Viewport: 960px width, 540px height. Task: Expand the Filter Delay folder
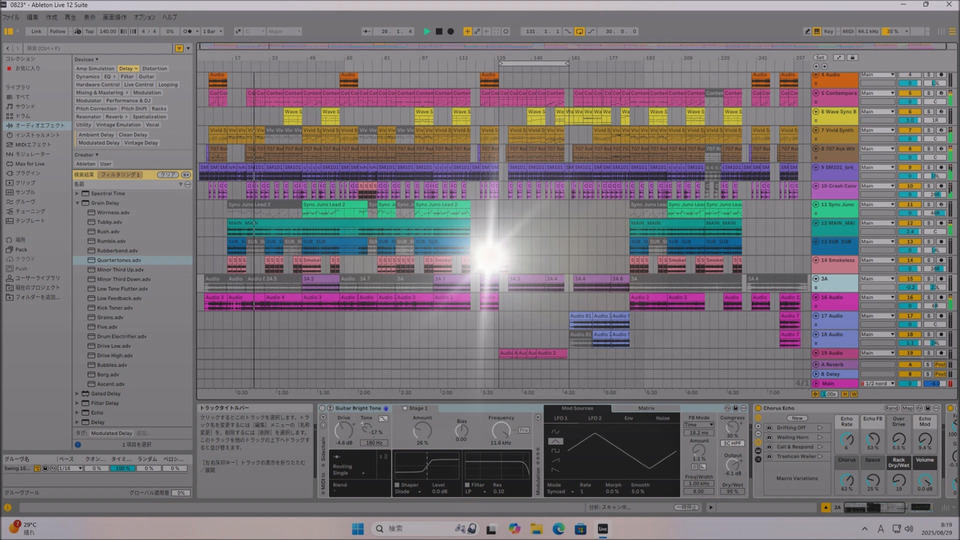pyautogui.click(x=77, y=403)
